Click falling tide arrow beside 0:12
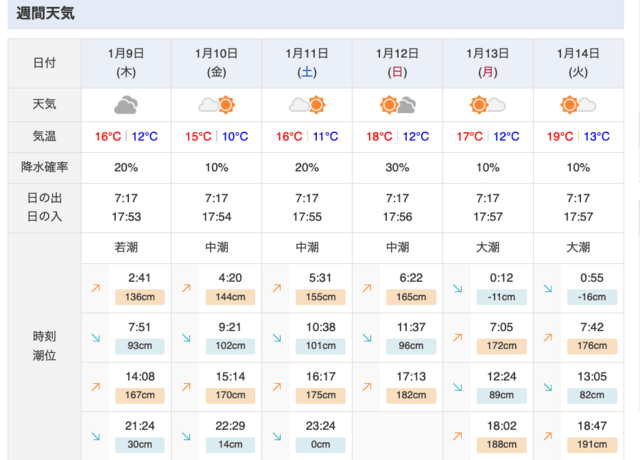The image size is (640, 460). [457, 288]
